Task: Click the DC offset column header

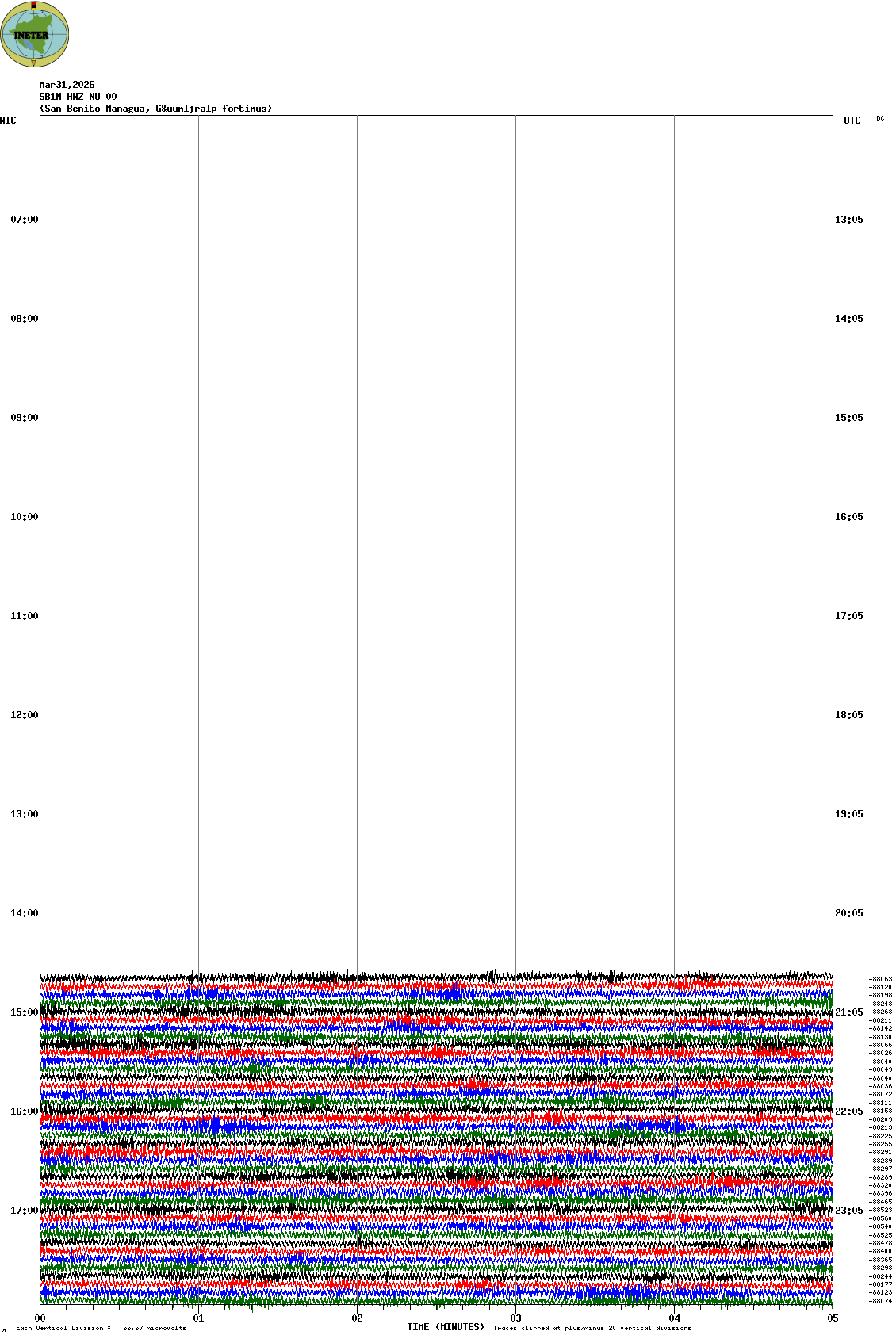Action: 880,118
